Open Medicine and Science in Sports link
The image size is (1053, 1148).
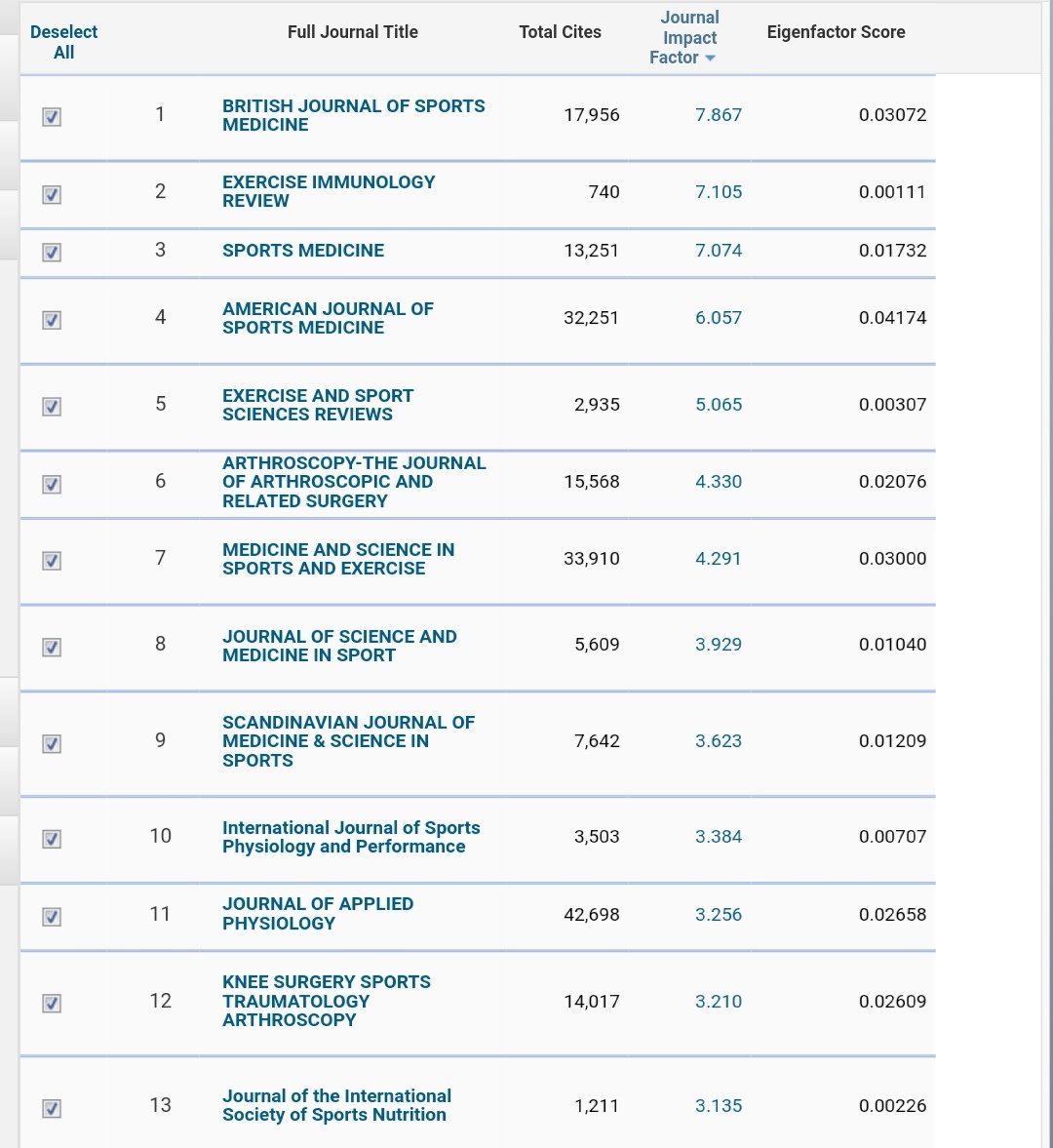click(338, 559)
